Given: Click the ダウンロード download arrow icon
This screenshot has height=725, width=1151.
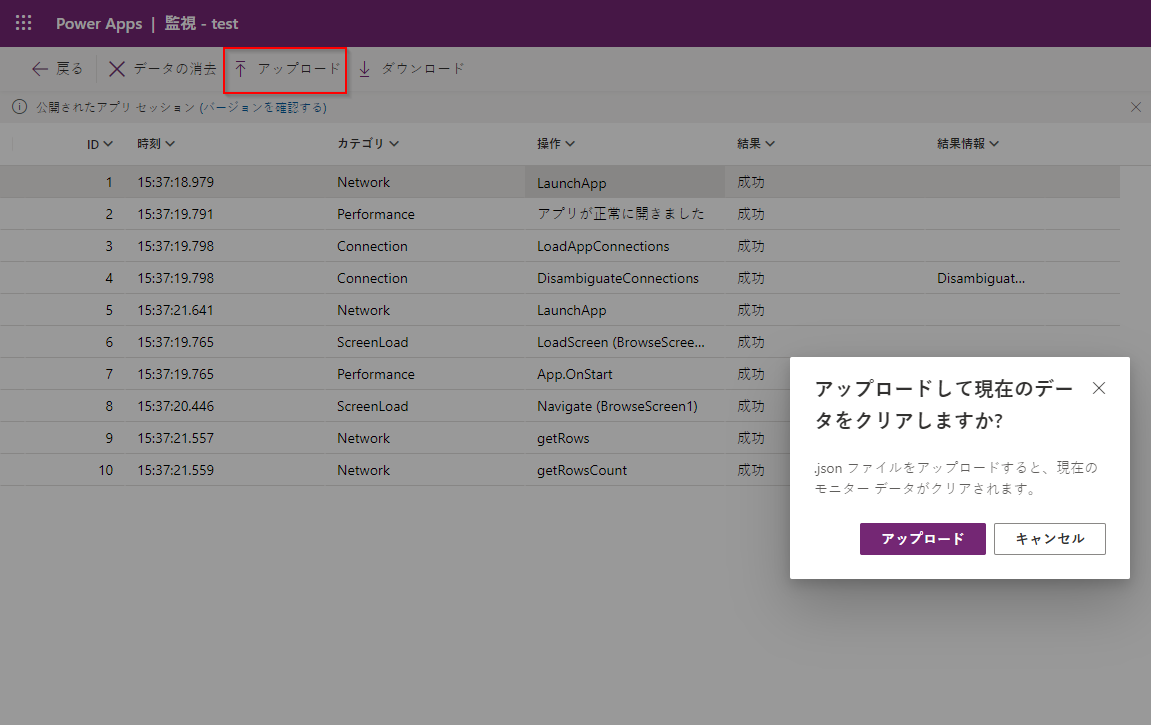Looking at the screenshot, I should 364,69.
